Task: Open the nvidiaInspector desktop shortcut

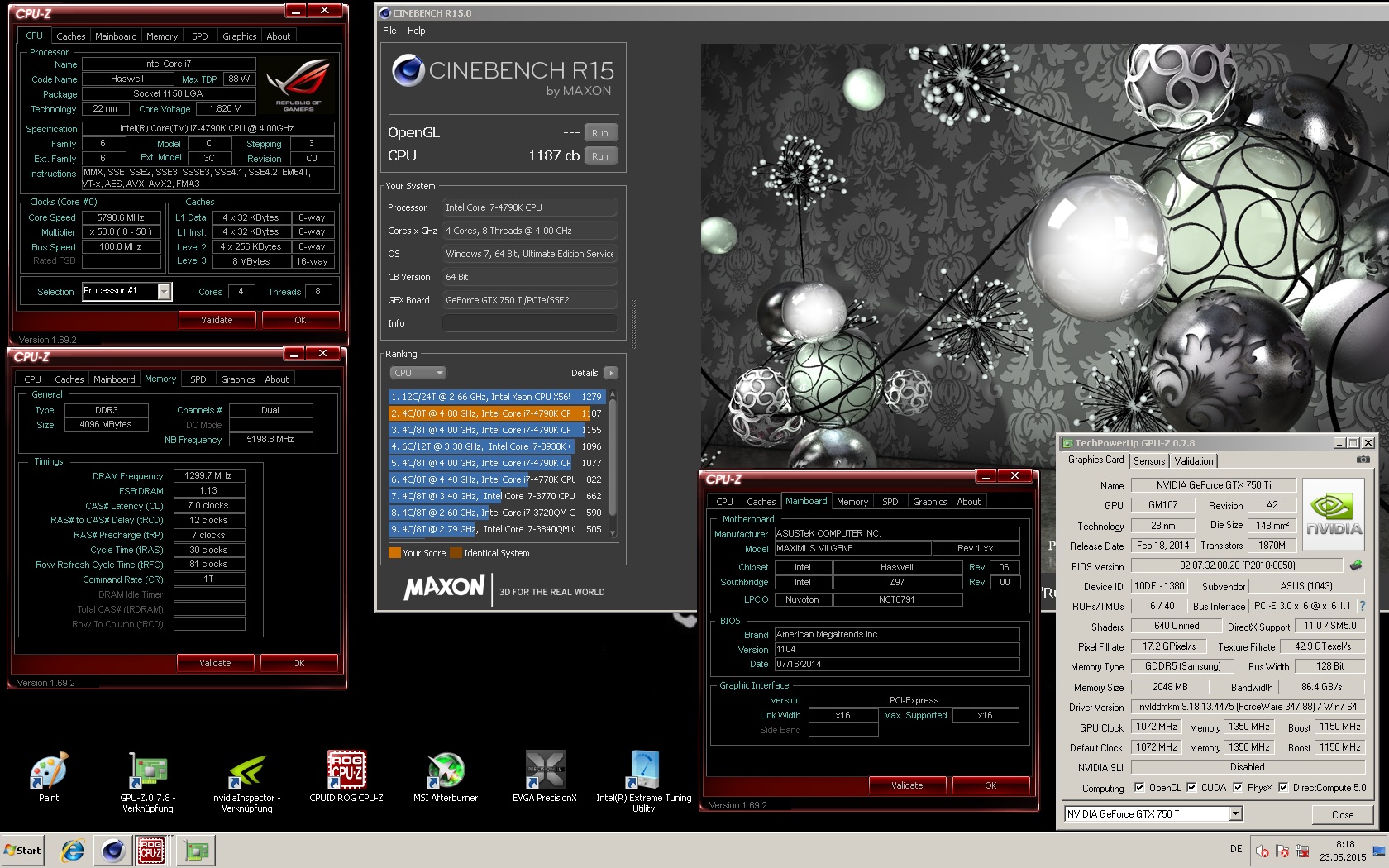Action: pyautogui.click(x=246, y=781)
